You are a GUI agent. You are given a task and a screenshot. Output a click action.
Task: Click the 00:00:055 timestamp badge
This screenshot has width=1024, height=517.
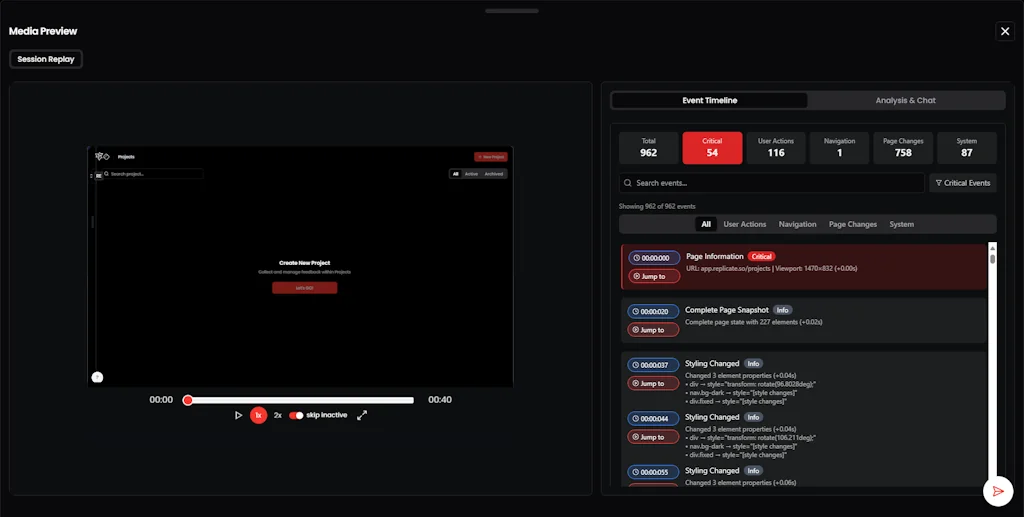(x=653, y=472)
